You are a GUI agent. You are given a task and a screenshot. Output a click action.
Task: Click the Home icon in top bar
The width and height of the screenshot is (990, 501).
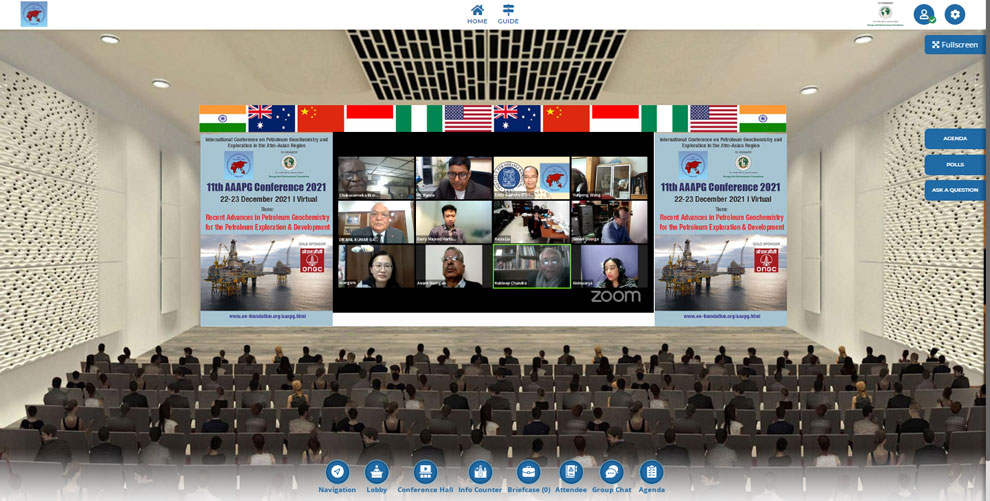pyautogui.click(x=477, y=11)
